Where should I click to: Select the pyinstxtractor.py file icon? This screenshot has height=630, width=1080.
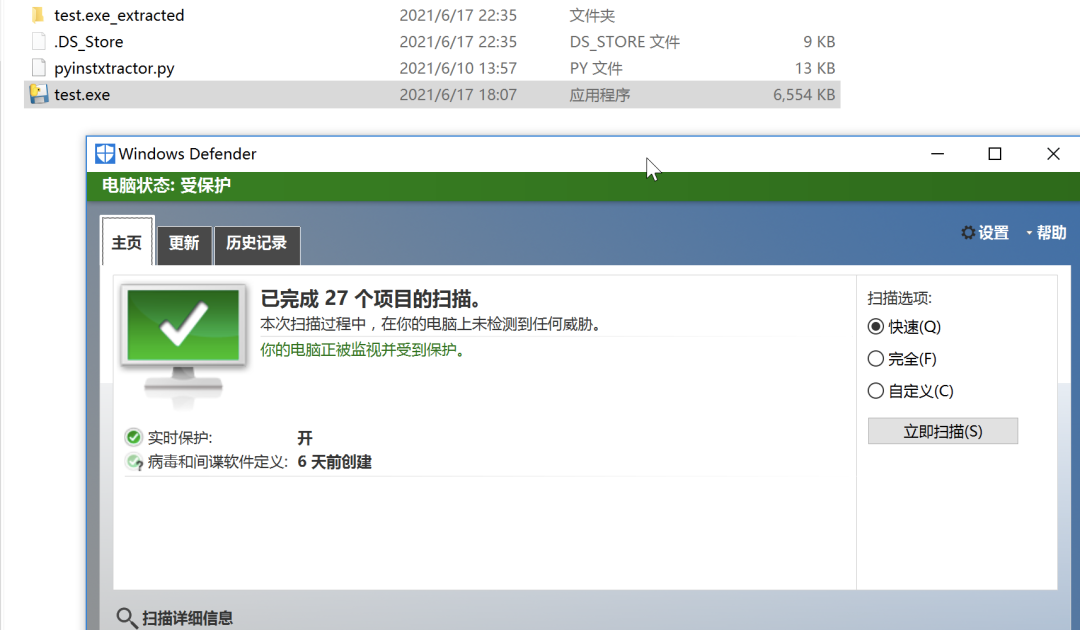pos(39,67)
